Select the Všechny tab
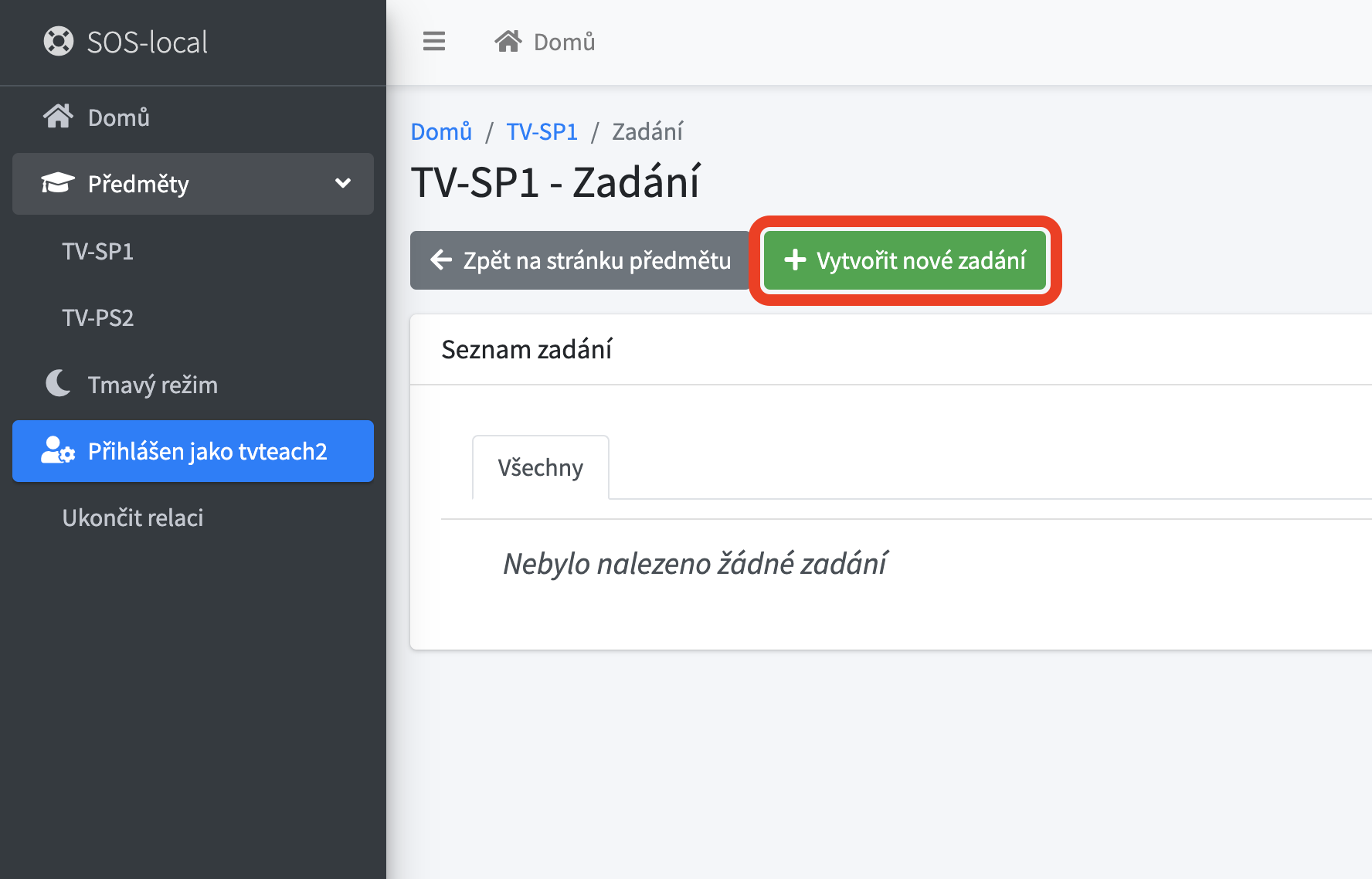Image resolution: width=1372 pixels, height=879 pixels. click(x=540, y=467)
